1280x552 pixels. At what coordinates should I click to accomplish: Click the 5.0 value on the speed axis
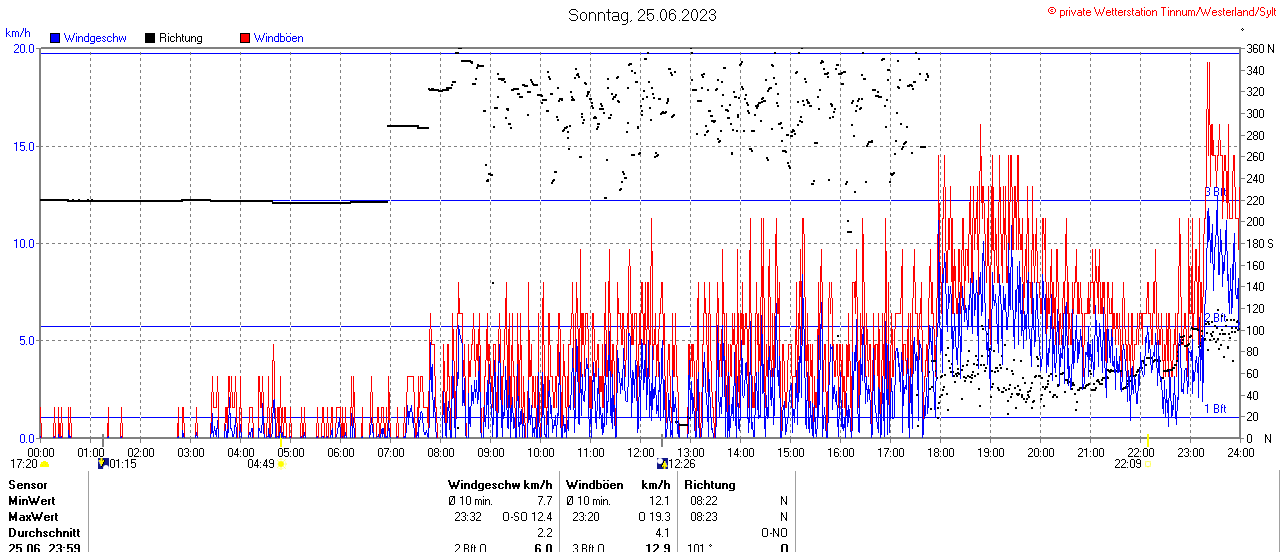coord(26,340)
